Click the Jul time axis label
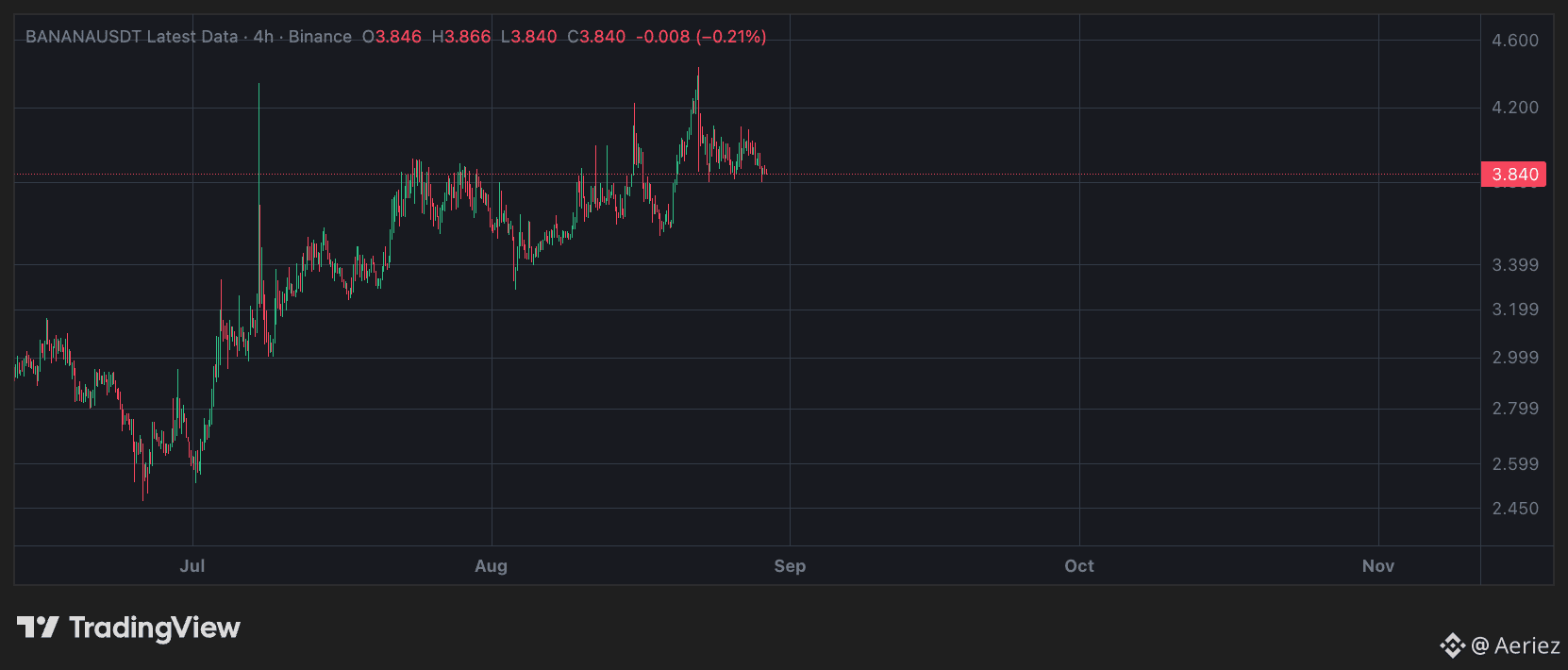This screenshot has width=1568, height=670. click(x=192, y=566)
